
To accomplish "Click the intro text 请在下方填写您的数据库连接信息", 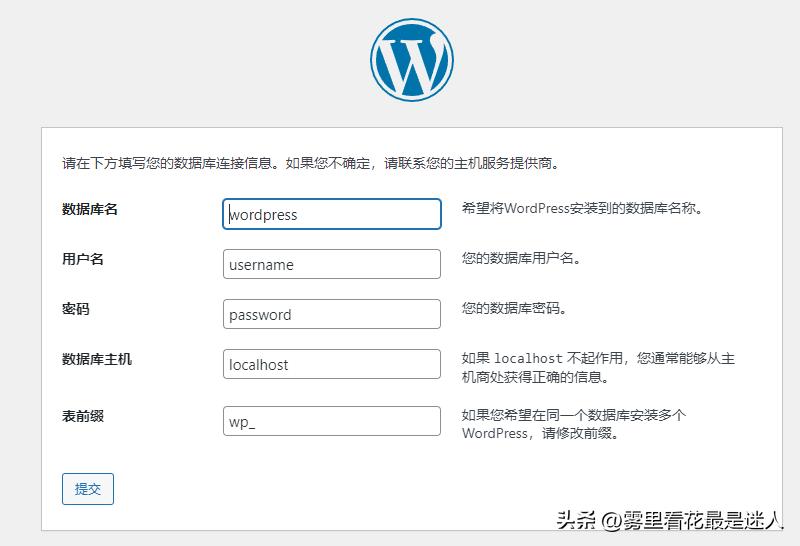I will (x=167, y=163).
